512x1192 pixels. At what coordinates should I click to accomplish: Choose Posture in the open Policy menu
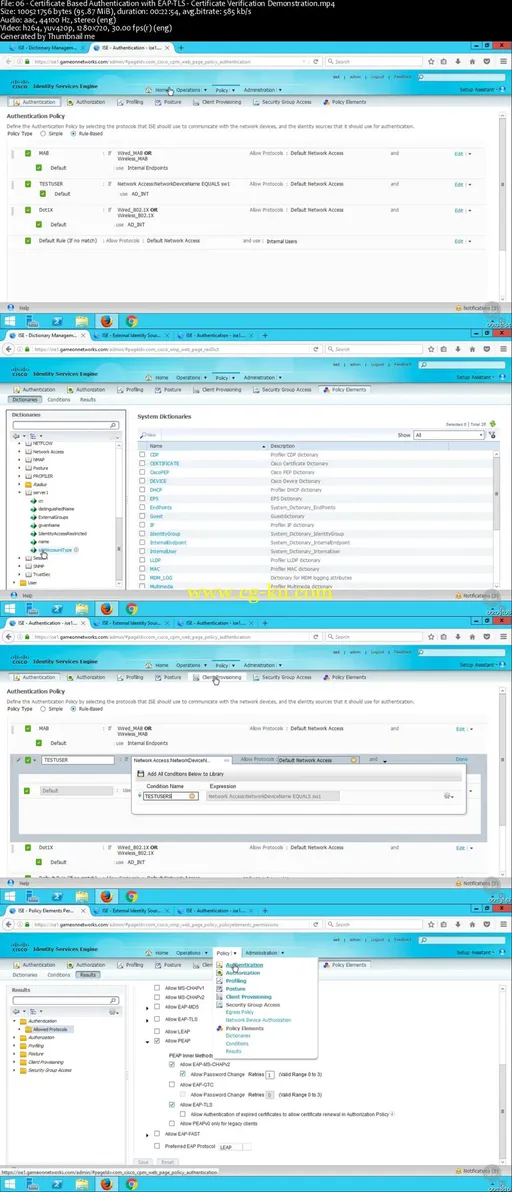click(235, 989)
